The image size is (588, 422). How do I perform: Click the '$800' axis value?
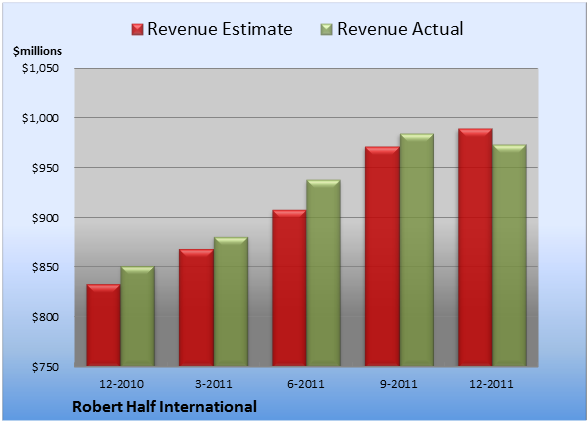pos(45,317)
